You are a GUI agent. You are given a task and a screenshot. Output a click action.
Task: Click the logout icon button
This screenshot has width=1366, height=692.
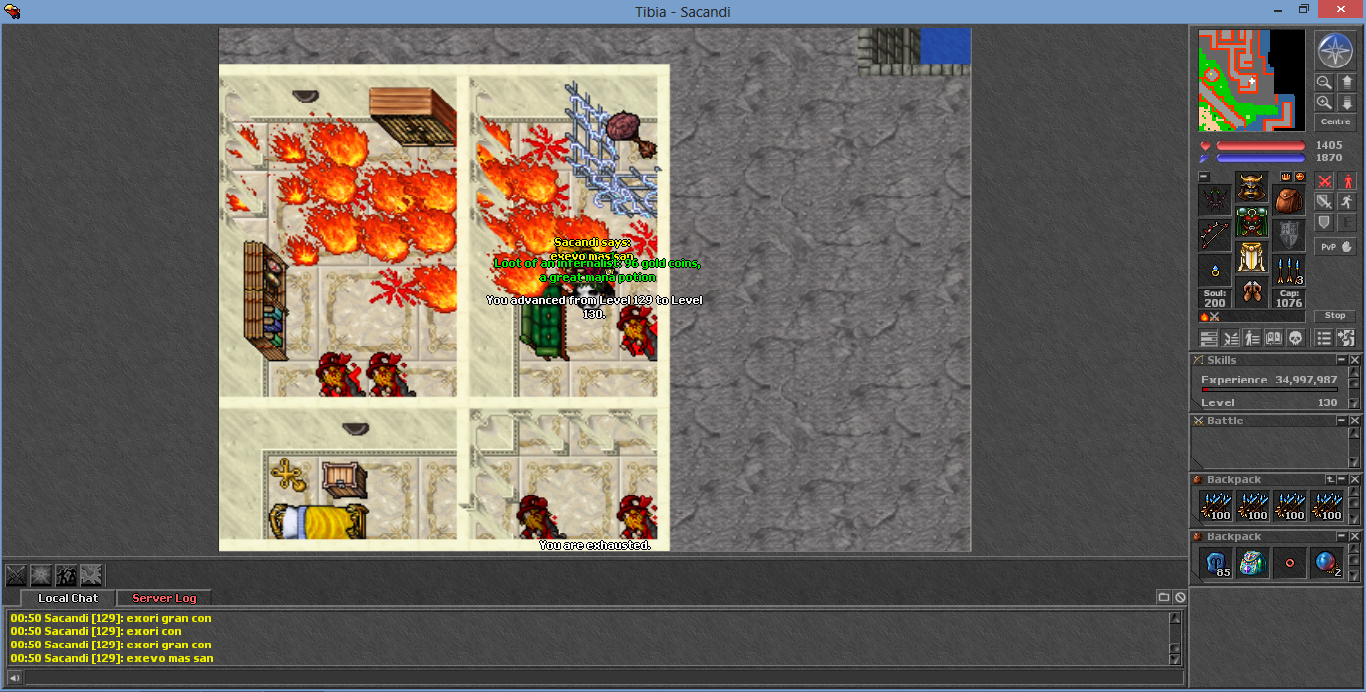click(1346, 337)
